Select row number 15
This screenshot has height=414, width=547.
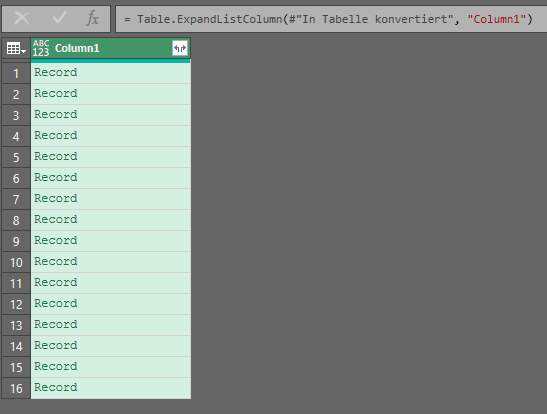[x=16, y=367]
